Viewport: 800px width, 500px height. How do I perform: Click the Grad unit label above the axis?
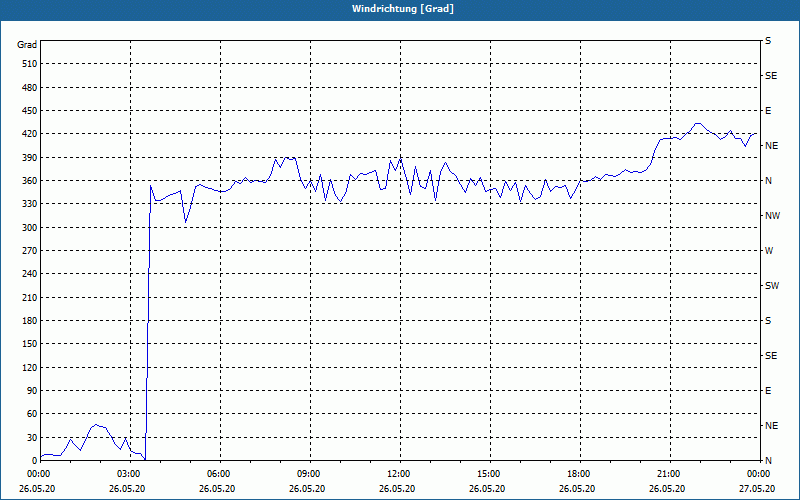[x=27, y=45]
